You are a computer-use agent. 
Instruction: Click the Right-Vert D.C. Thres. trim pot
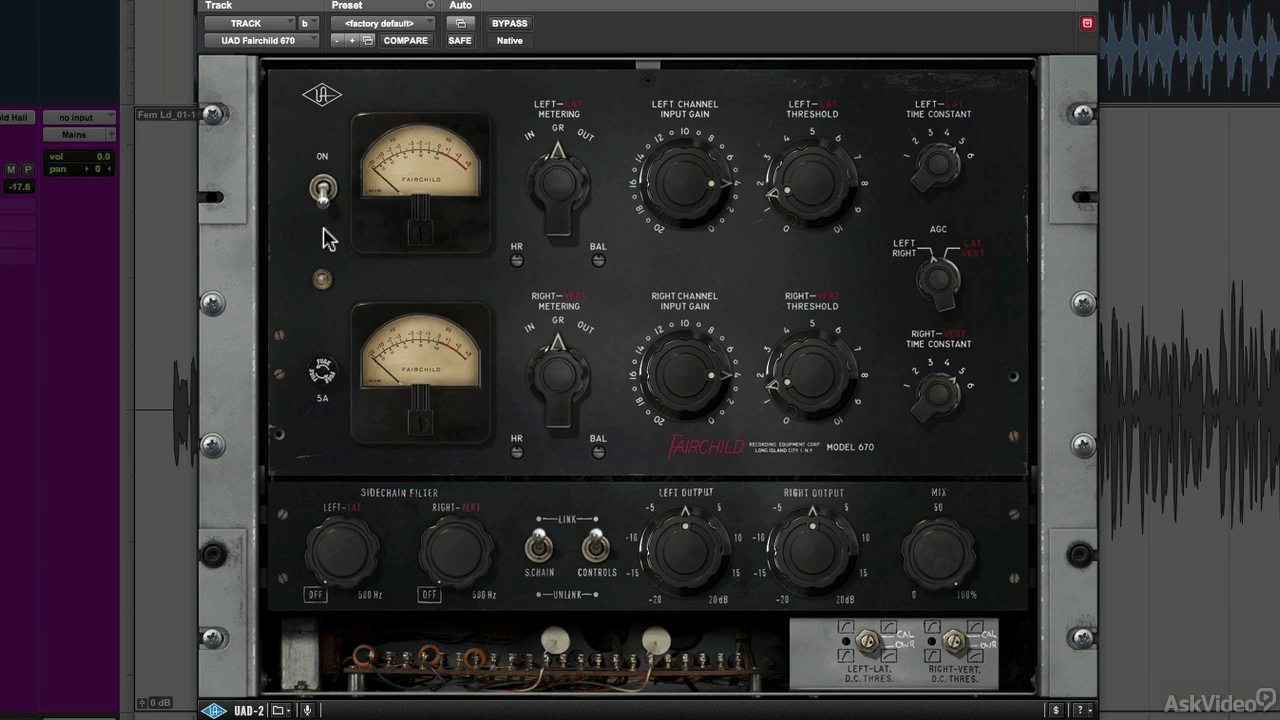[954, 641]
